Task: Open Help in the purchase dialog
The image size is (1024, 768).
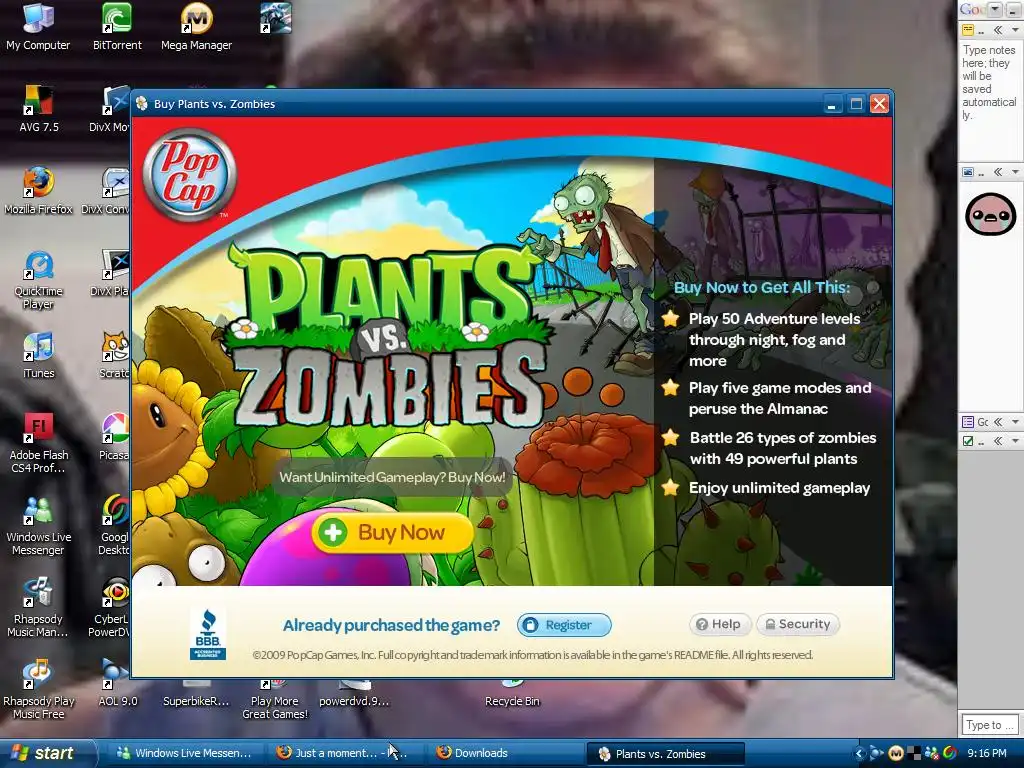Action: 720,624
